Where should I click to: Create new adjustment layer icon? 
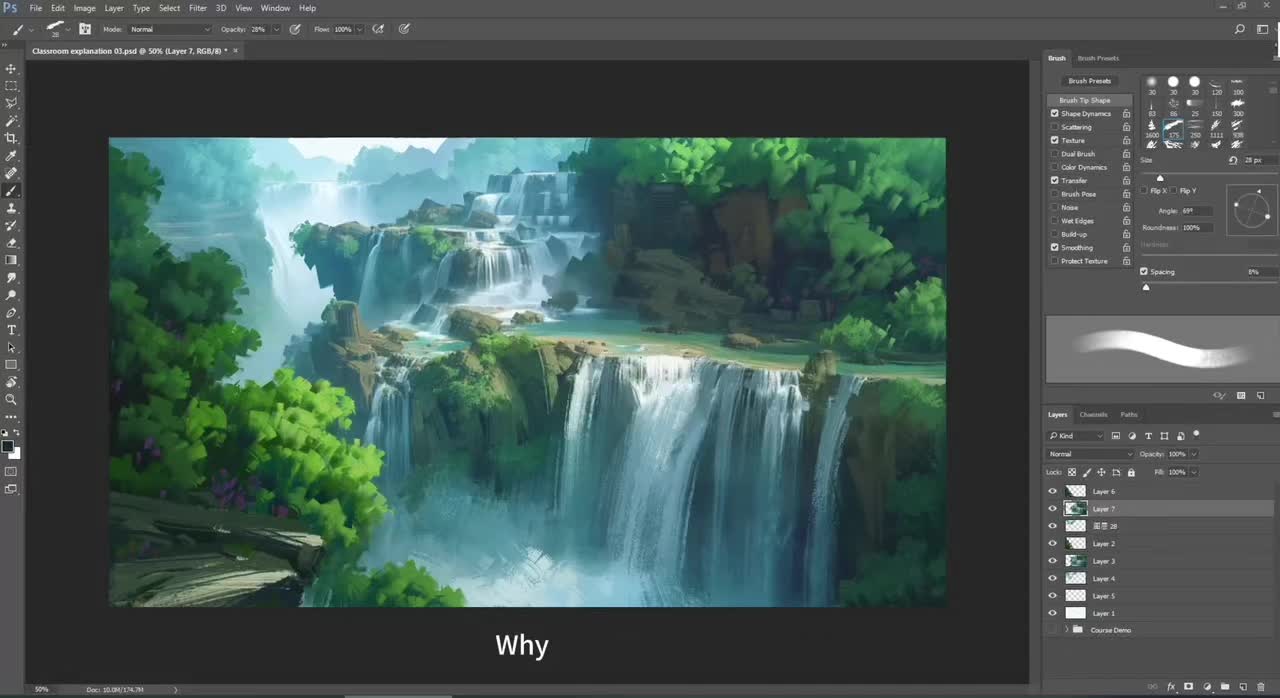click(x=1207, y=687)
